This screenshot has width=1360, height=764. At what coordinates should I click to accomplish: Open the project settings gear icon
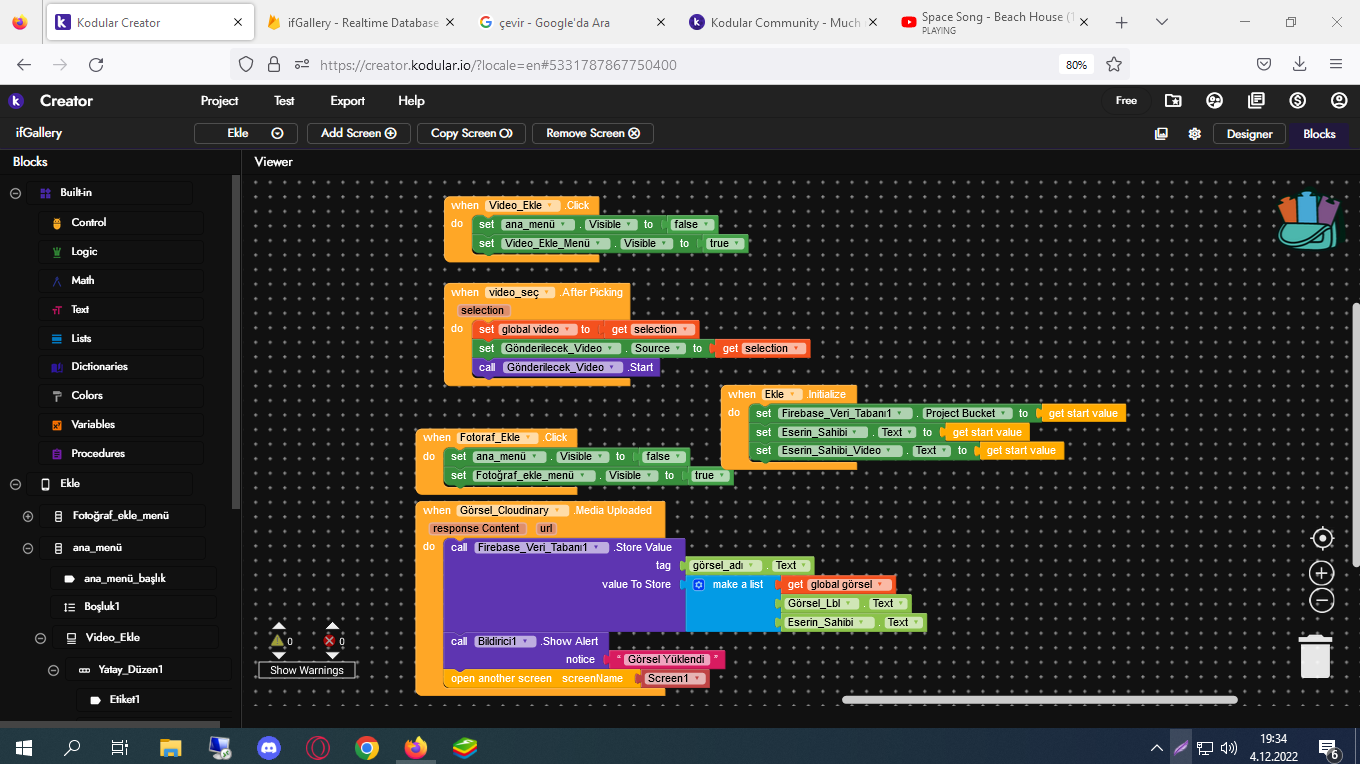(1194, 133)
